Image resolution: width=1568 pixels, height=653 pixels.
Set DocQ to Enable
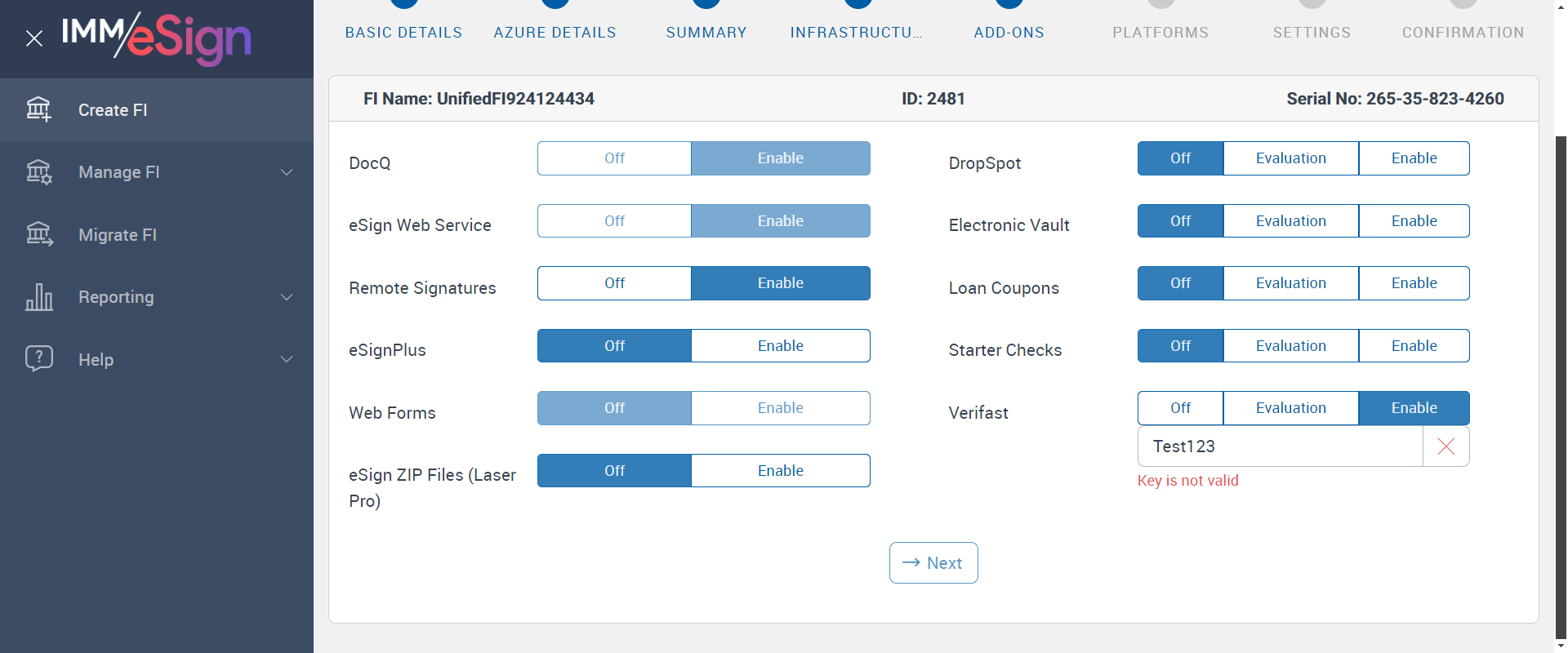781,158
